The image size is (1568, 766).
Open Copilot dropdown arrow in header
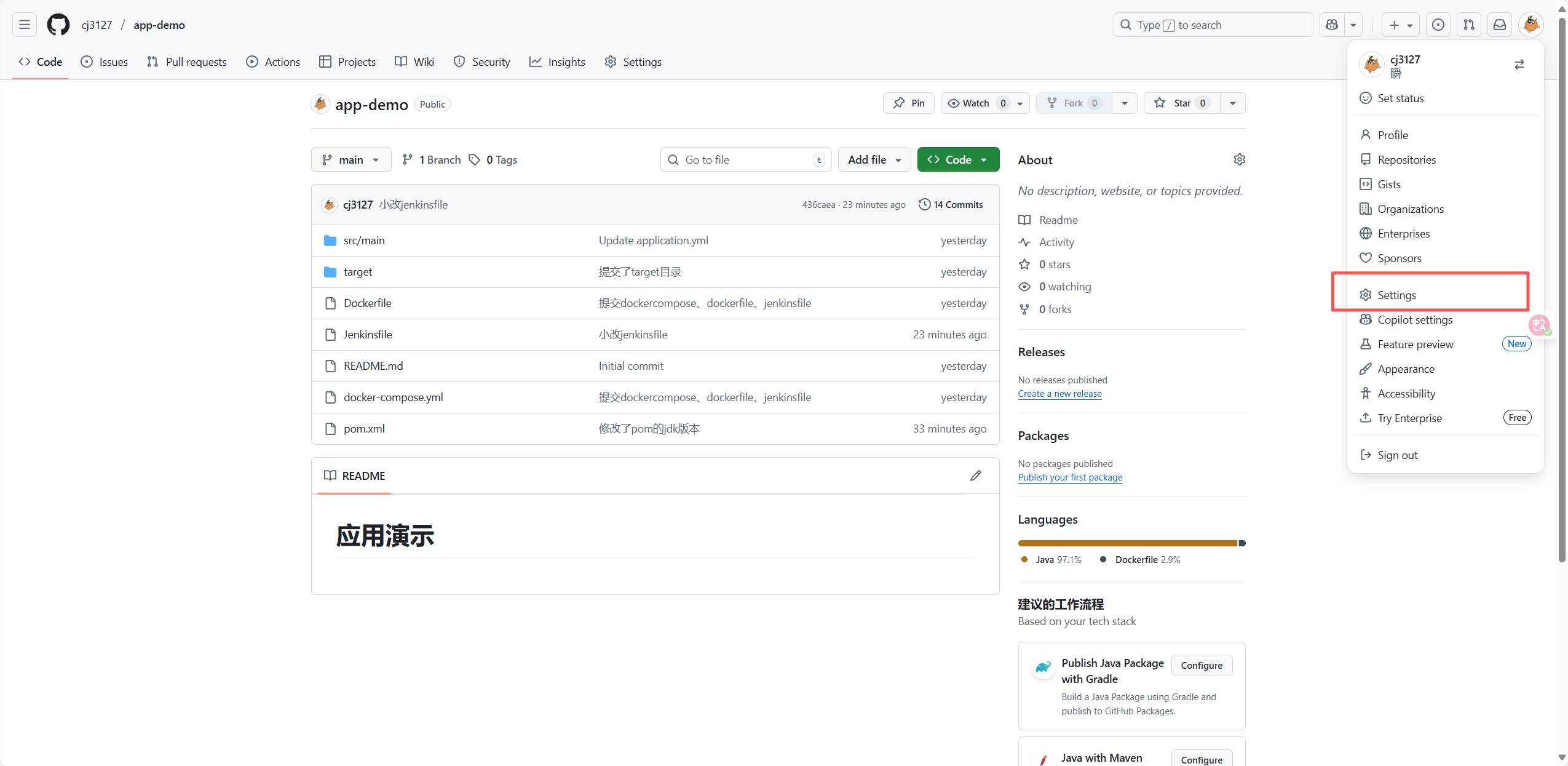(x=1353, y=25)
